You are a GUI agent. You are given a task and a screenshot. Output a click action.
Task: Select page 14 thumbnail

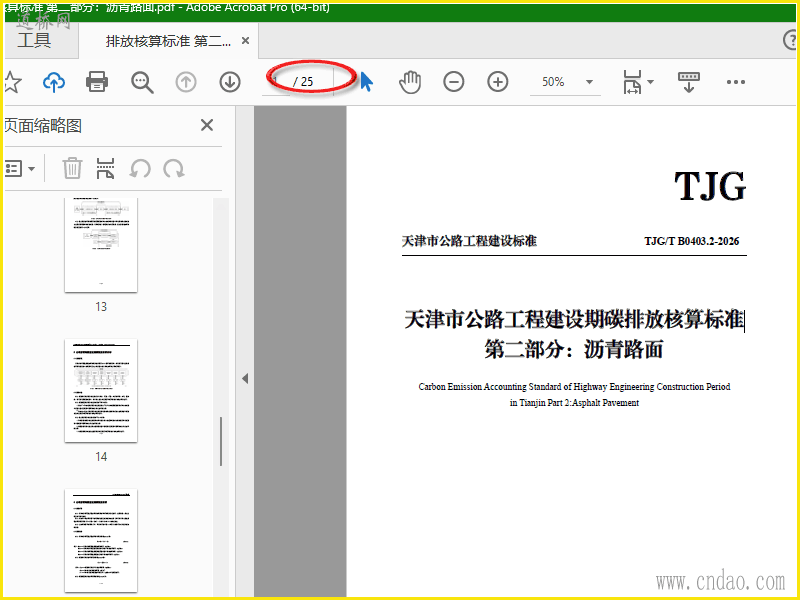pyautogui.click(x=101, y=391)
